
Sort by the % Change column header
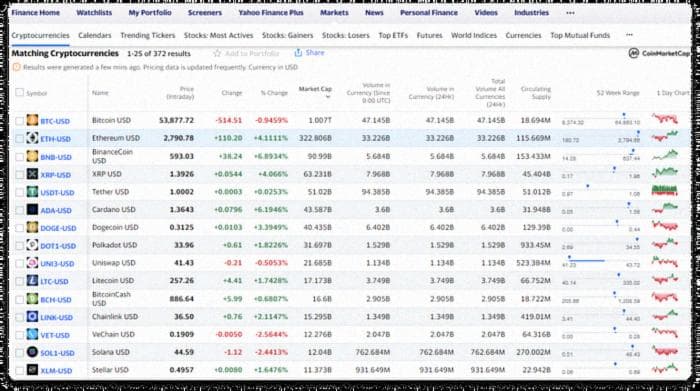tap(274, 93)
